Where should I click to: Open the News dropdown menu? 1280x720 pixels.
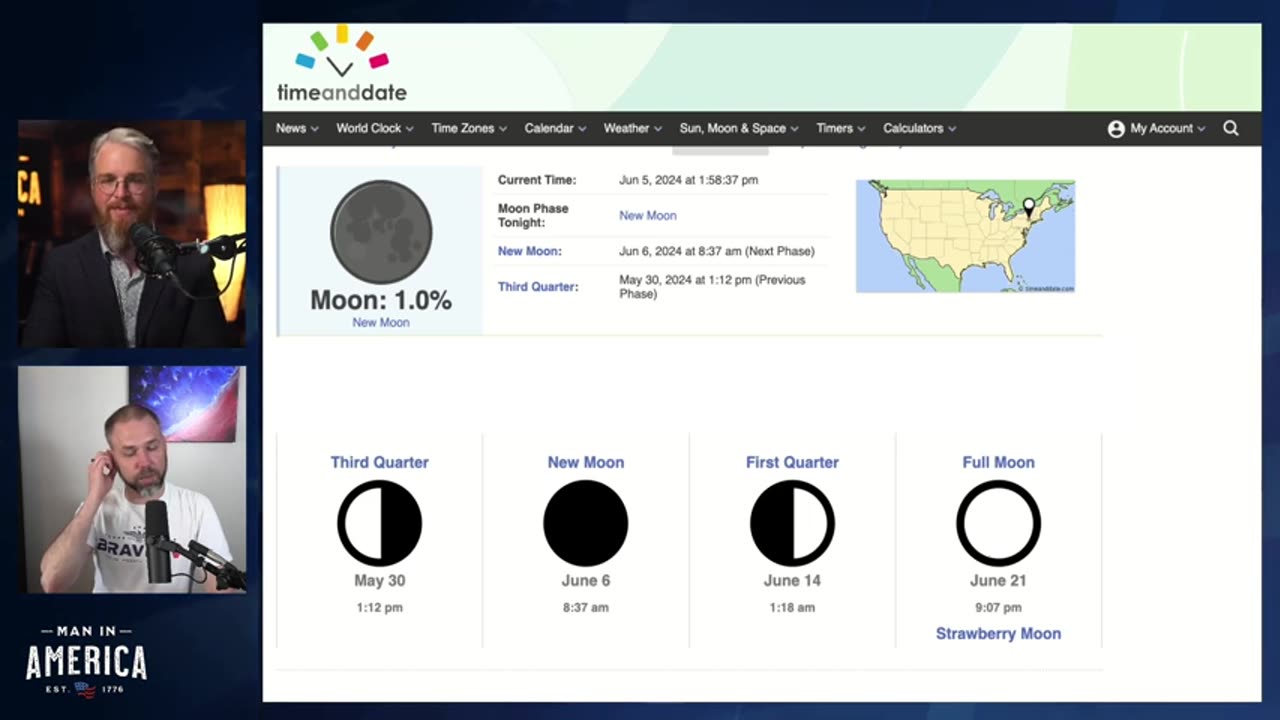pyautogui.click(x=297, y=128)
